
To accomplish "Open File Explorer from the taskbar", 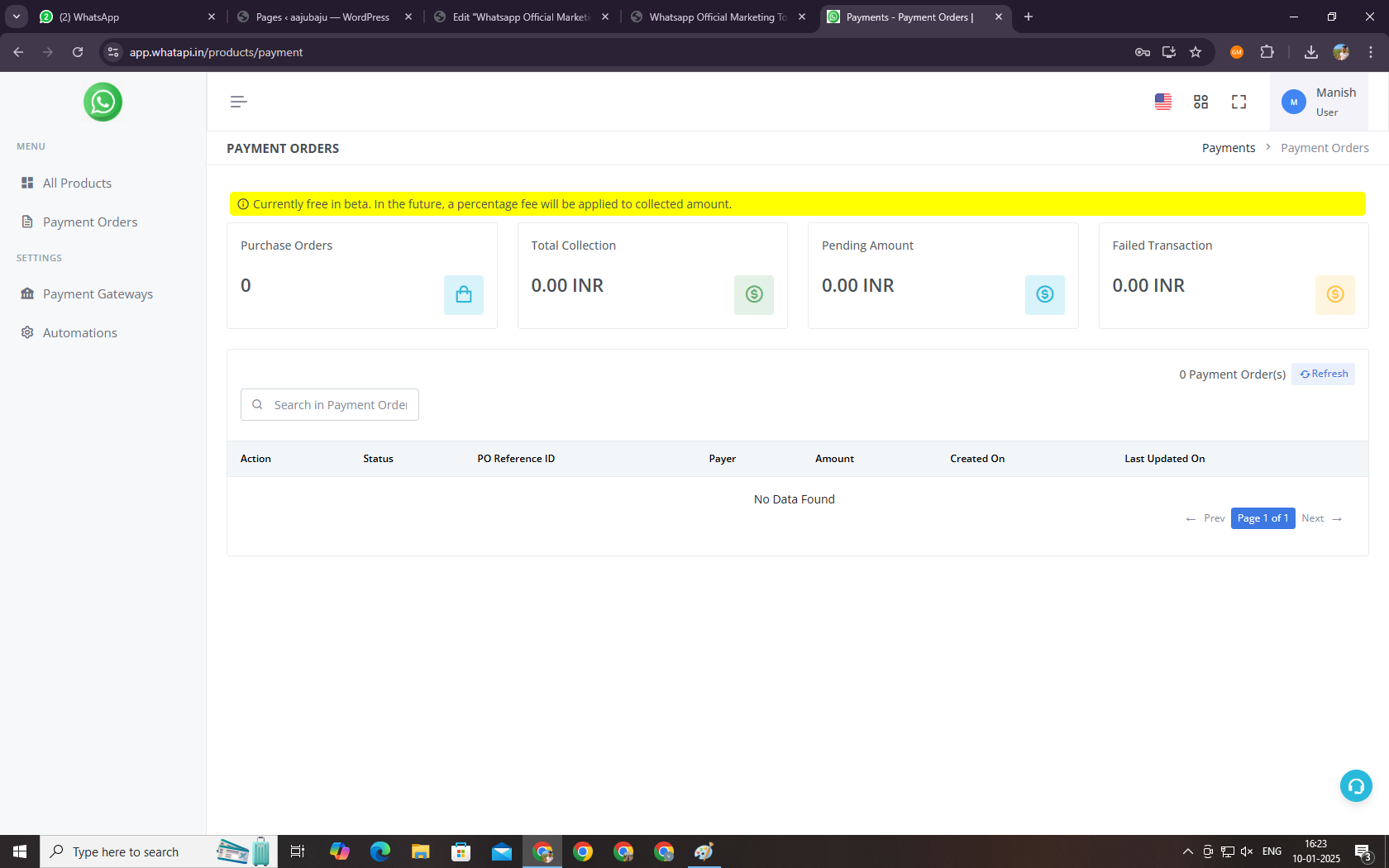I will (x=420, y=851).
